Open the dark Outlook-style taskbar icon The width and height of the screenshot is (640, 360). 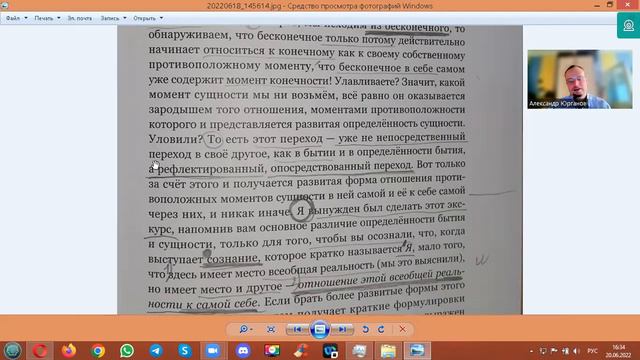(330, 350)
